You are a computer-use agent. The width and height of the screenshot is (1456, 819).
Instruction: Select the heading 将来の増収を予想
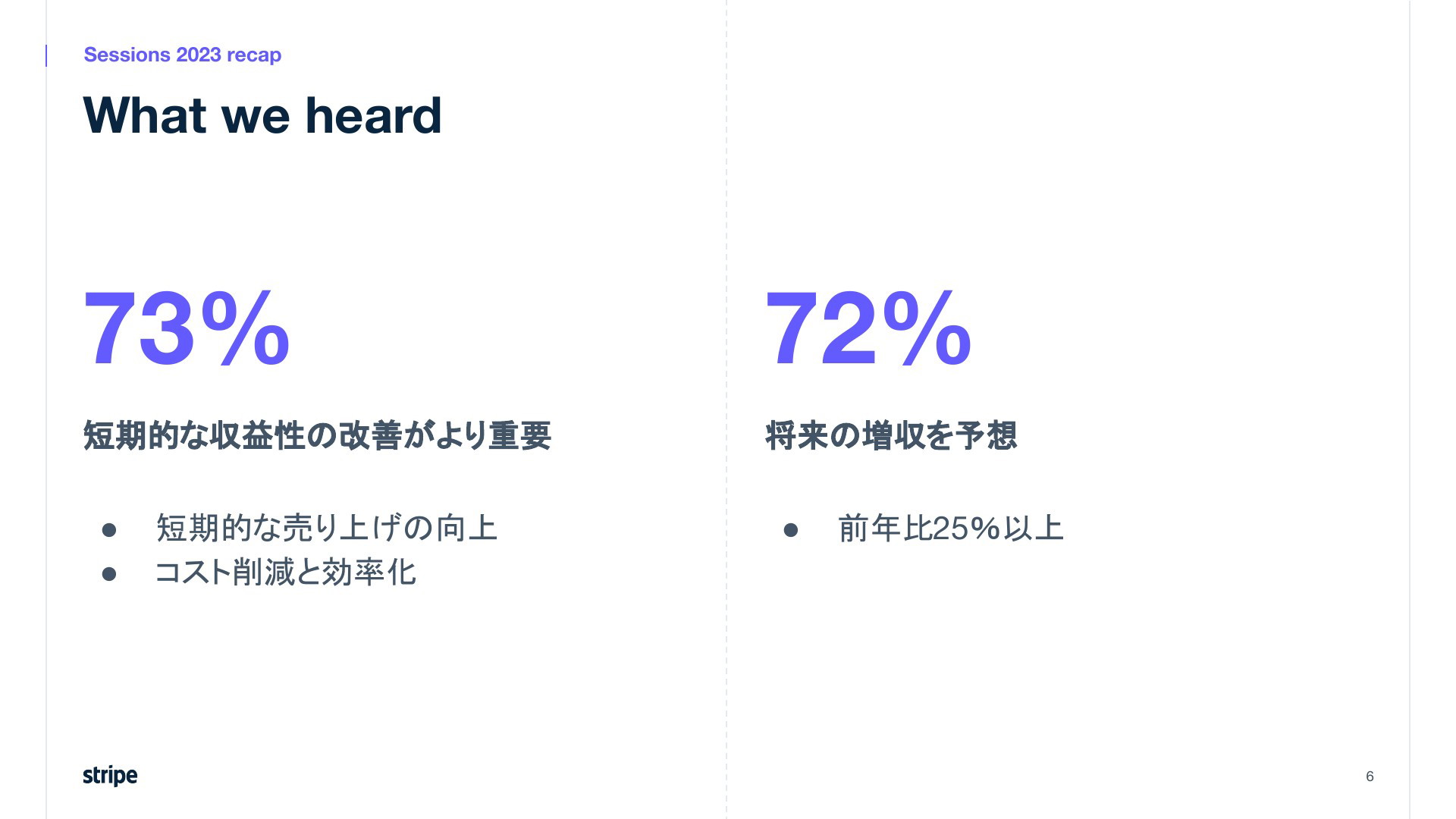point(891,435)
